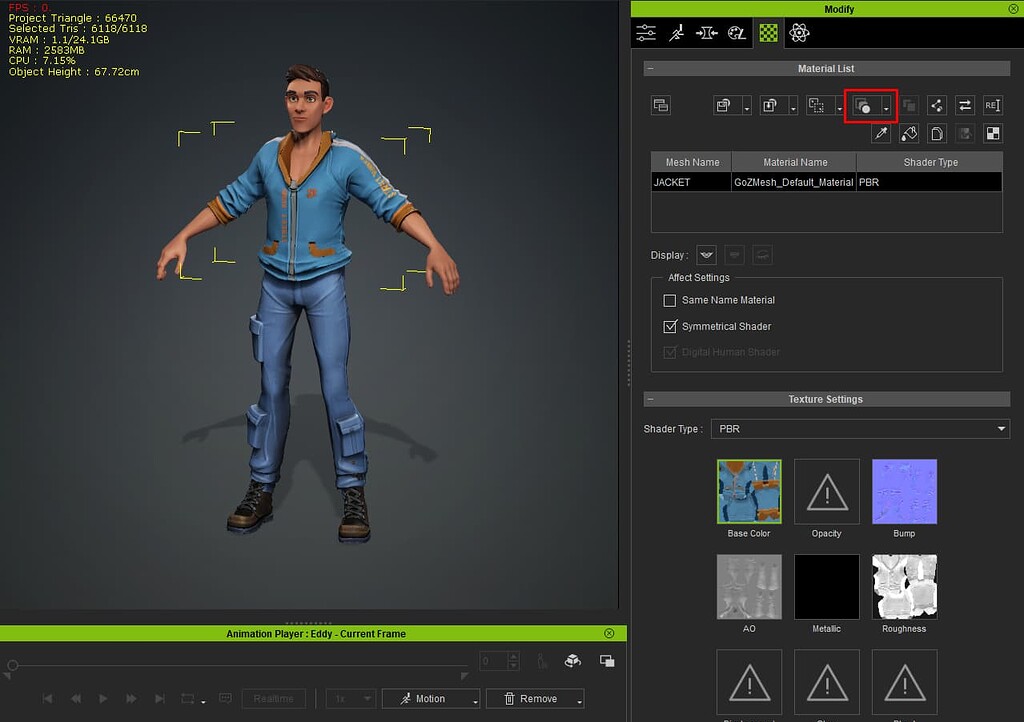Click the Save textures icon with floppy disk
Viewport: 1024px width, 722px height.
724,105
